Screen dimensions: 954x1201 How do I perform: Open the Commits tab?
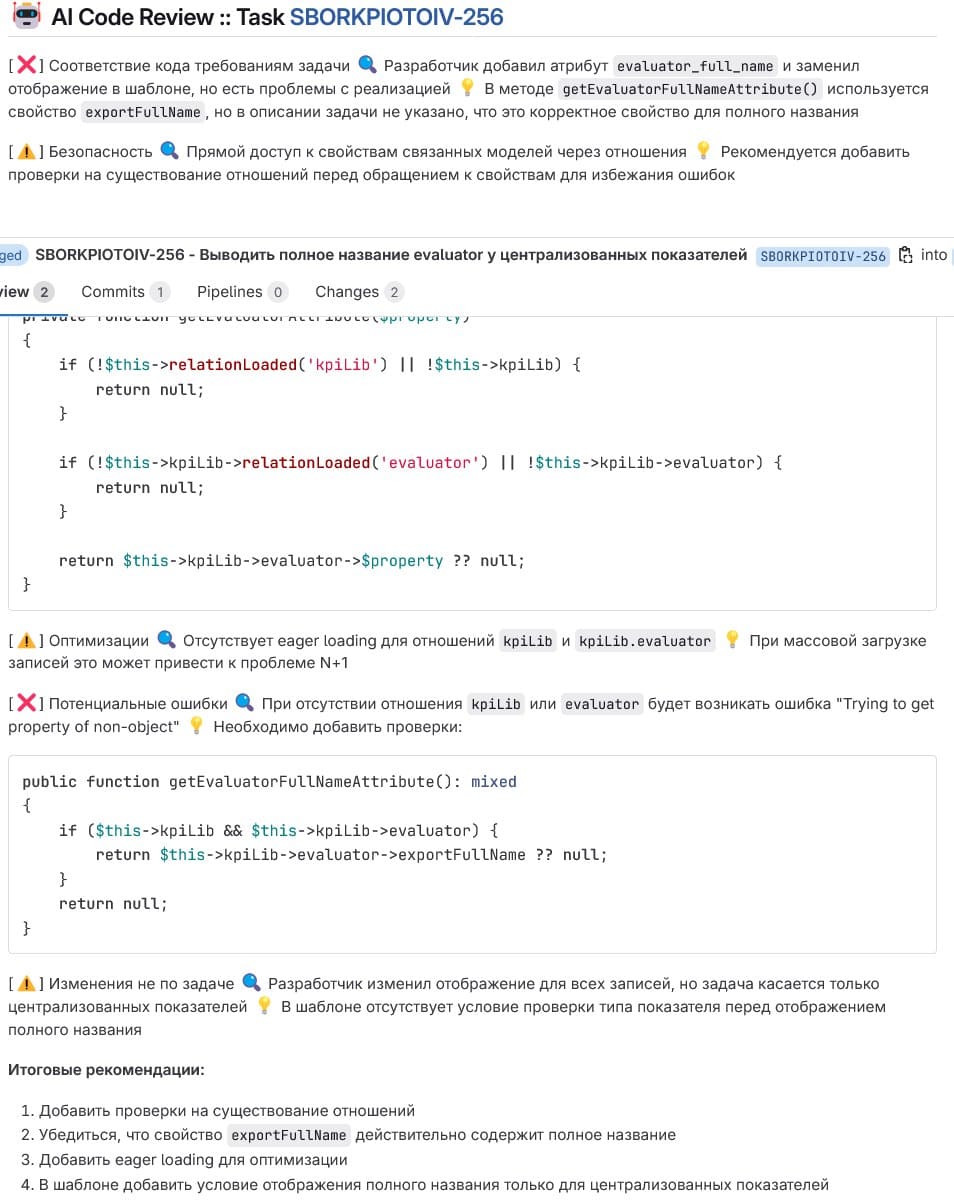click(x=113, y=292)
